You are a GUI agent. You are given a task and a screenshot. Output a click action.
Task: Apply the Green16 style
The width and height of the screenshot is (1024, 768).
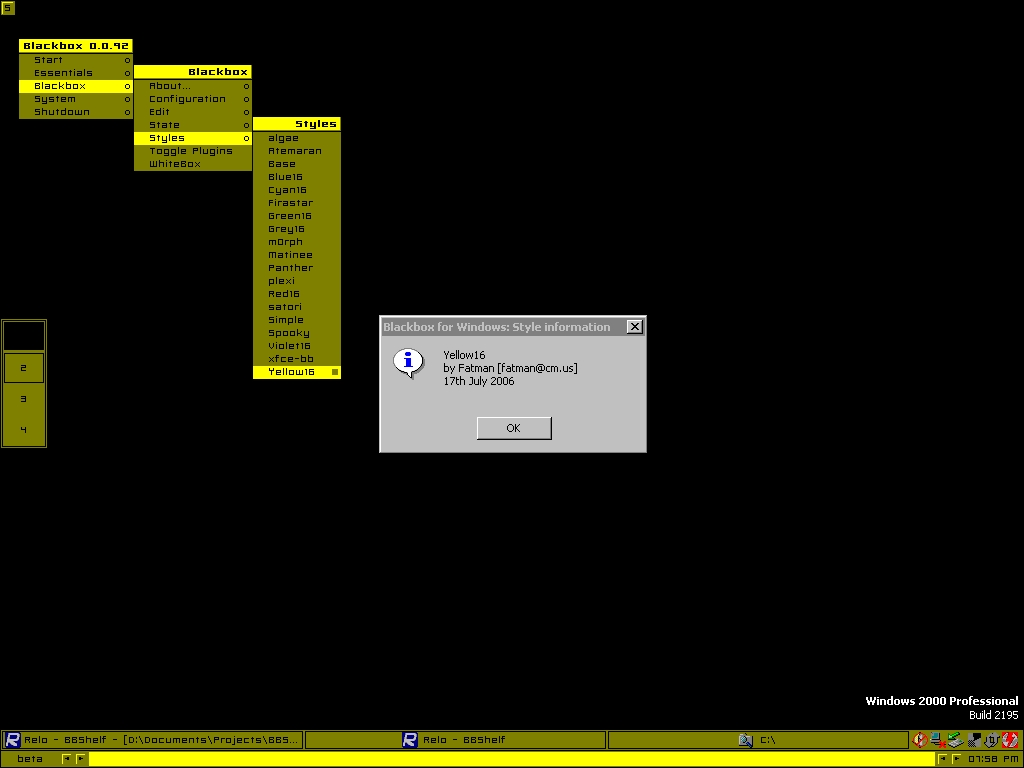[x=296, y=216]
